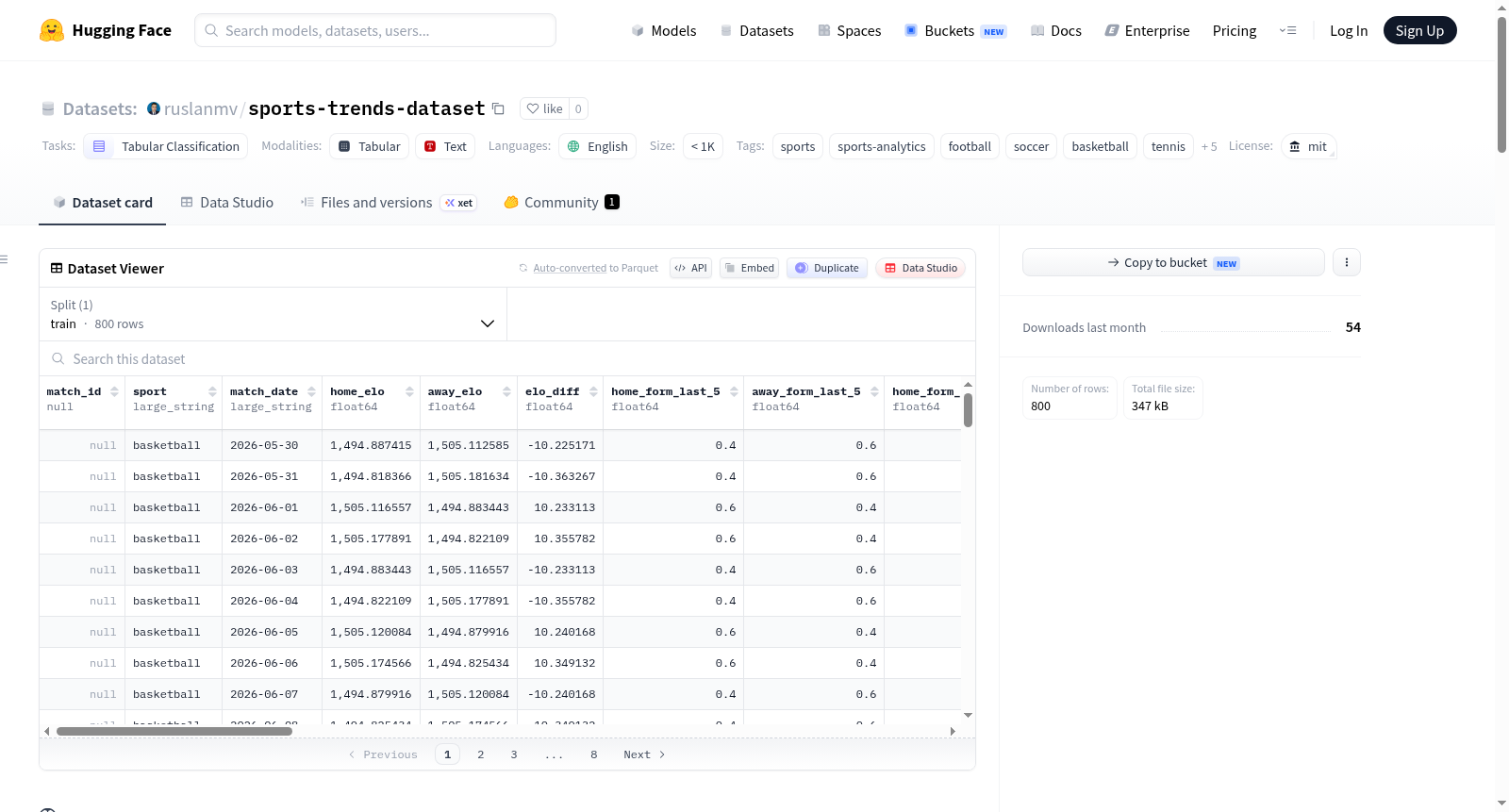The height and width of the screenshot is (812, 1509).
Task: Open left sidebar toggle icon
Action: pos(4,259)
